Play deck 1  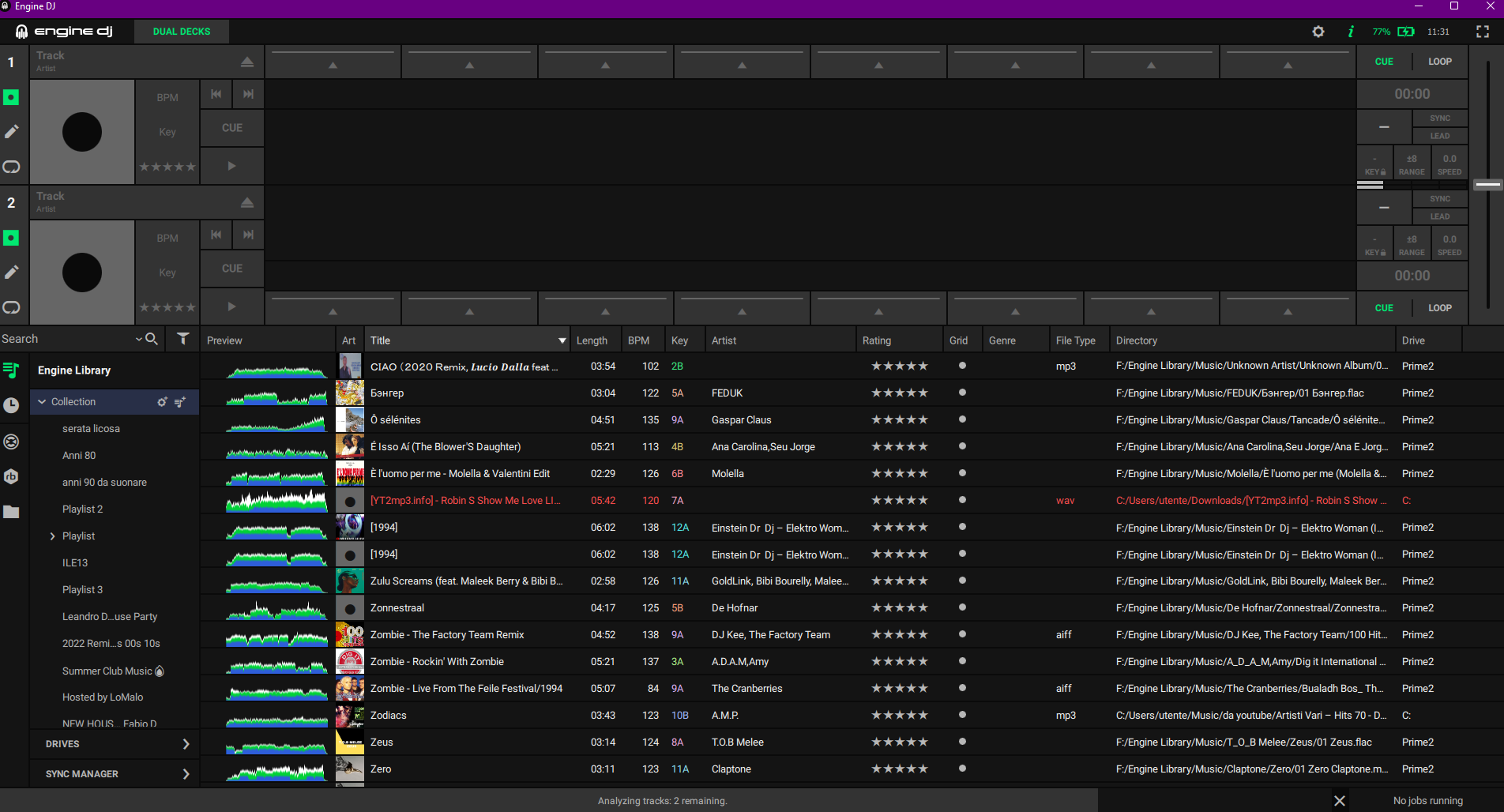point(231,166)
